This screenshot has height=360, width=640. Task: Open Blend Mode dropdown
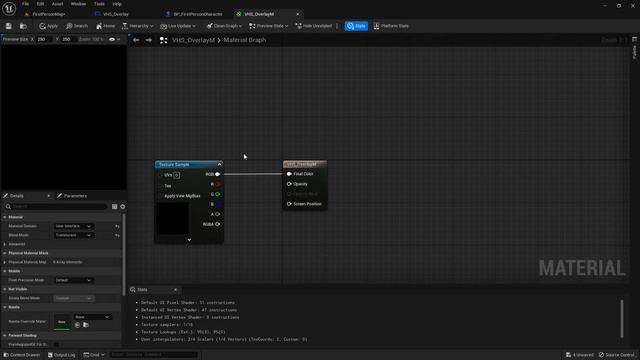click(x=73, y=236)
